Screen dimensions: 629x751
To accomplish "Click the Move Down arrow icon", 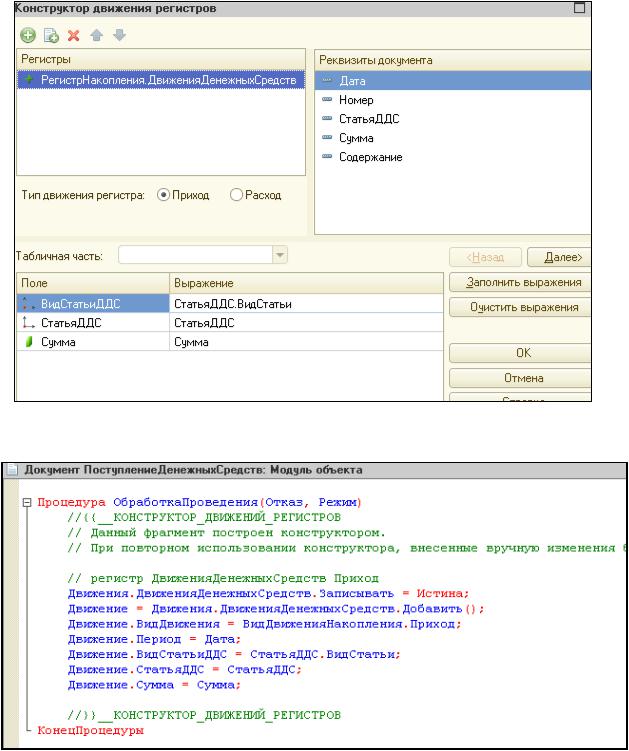I will (x=119, y=35).
